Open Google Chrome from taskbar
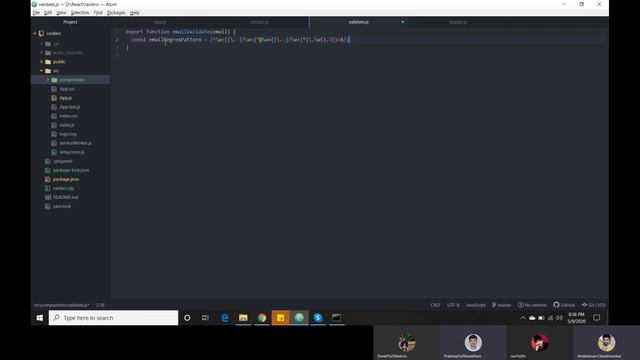 click(x=262, y=318)
